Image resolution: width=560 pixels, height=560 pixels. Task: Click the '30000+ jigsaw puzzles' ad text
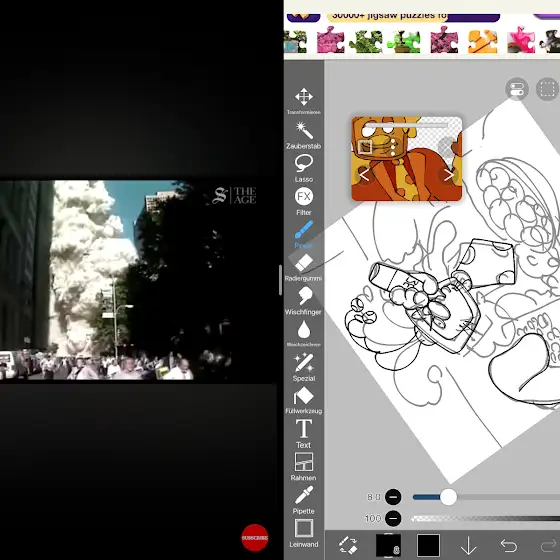(x=389, y=16)
